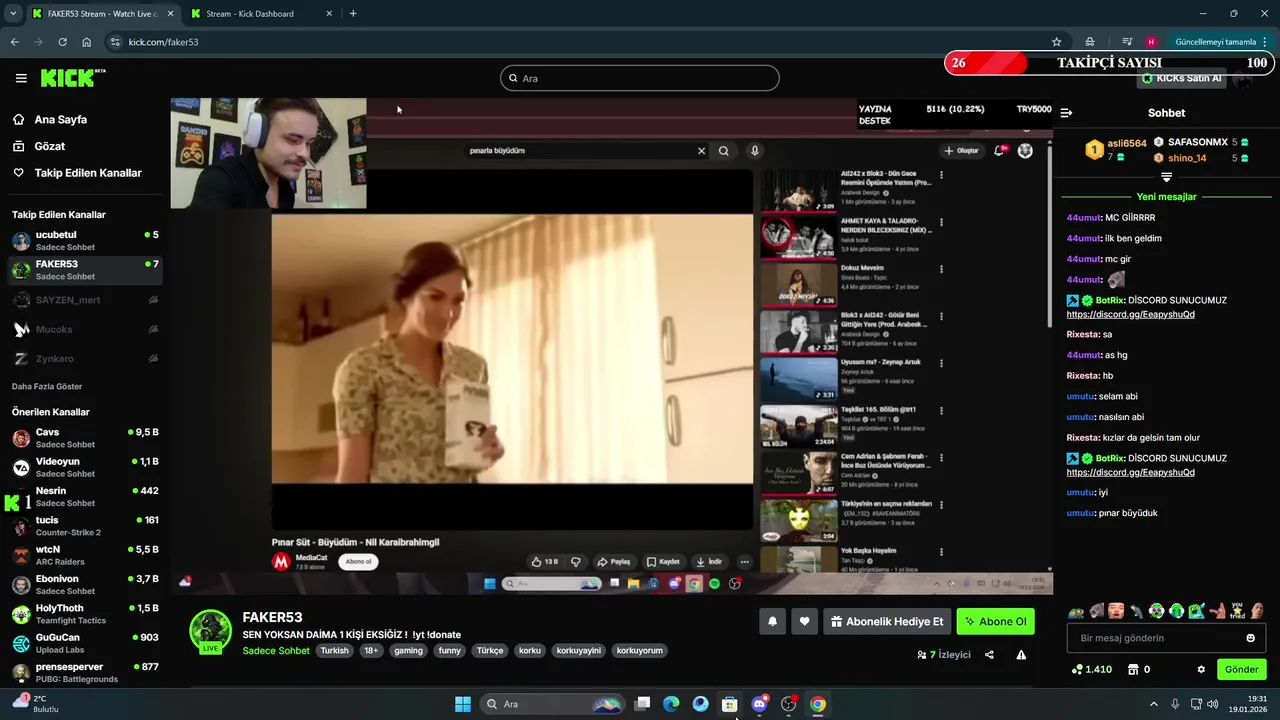The height and width of the screenshot is (720, 1280).
Task: Open Task View on taskbar
Action: tap(642, 704)
